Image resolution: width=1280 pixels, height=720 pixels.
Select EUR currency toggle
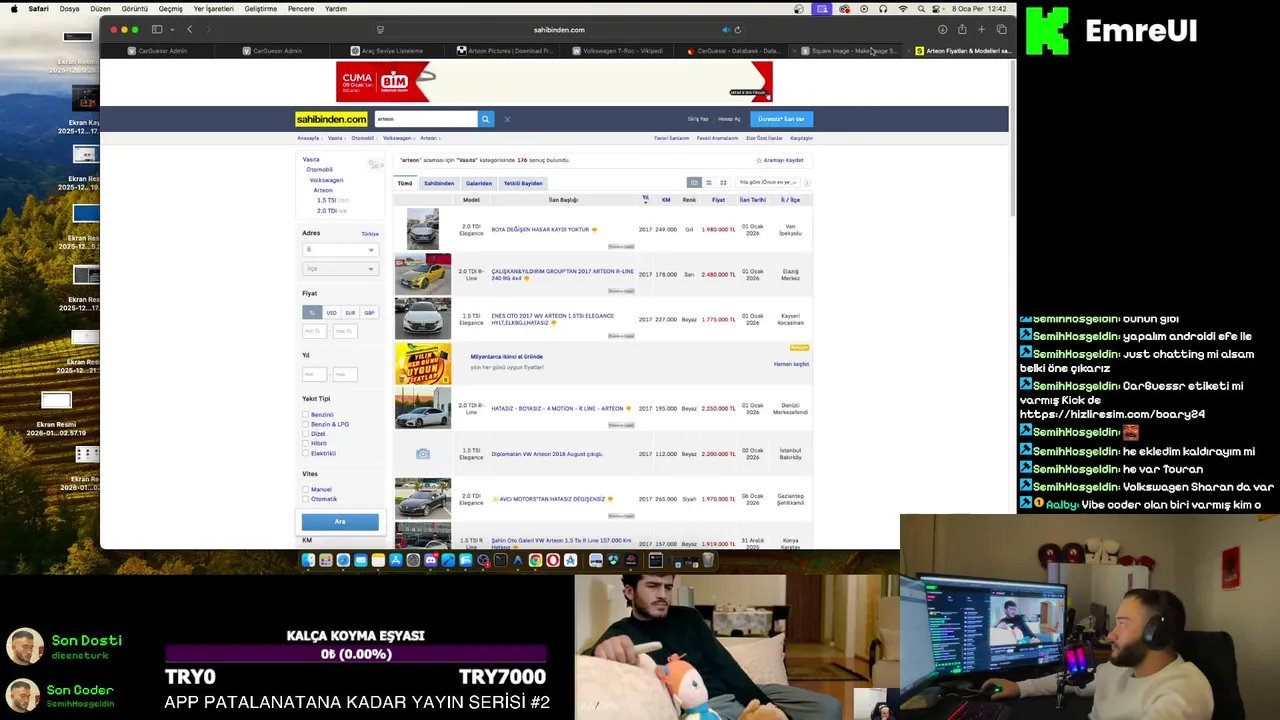350,312
